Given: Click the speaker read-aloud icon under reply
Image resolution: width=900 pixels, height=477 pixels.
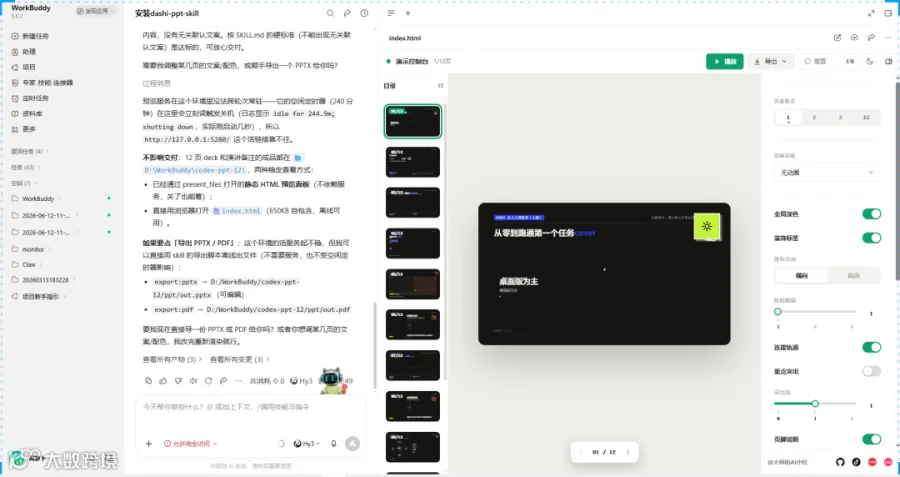Looking at the screenshot, I should 193,381.
